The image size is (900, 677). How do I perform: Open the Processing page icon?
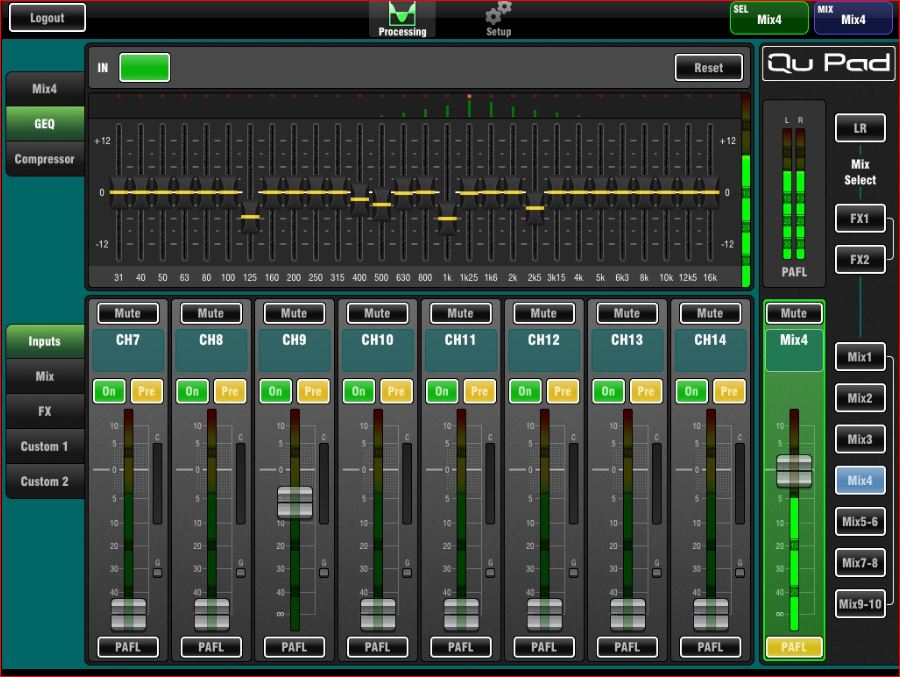pyautogui.click(x=402, y=19)
